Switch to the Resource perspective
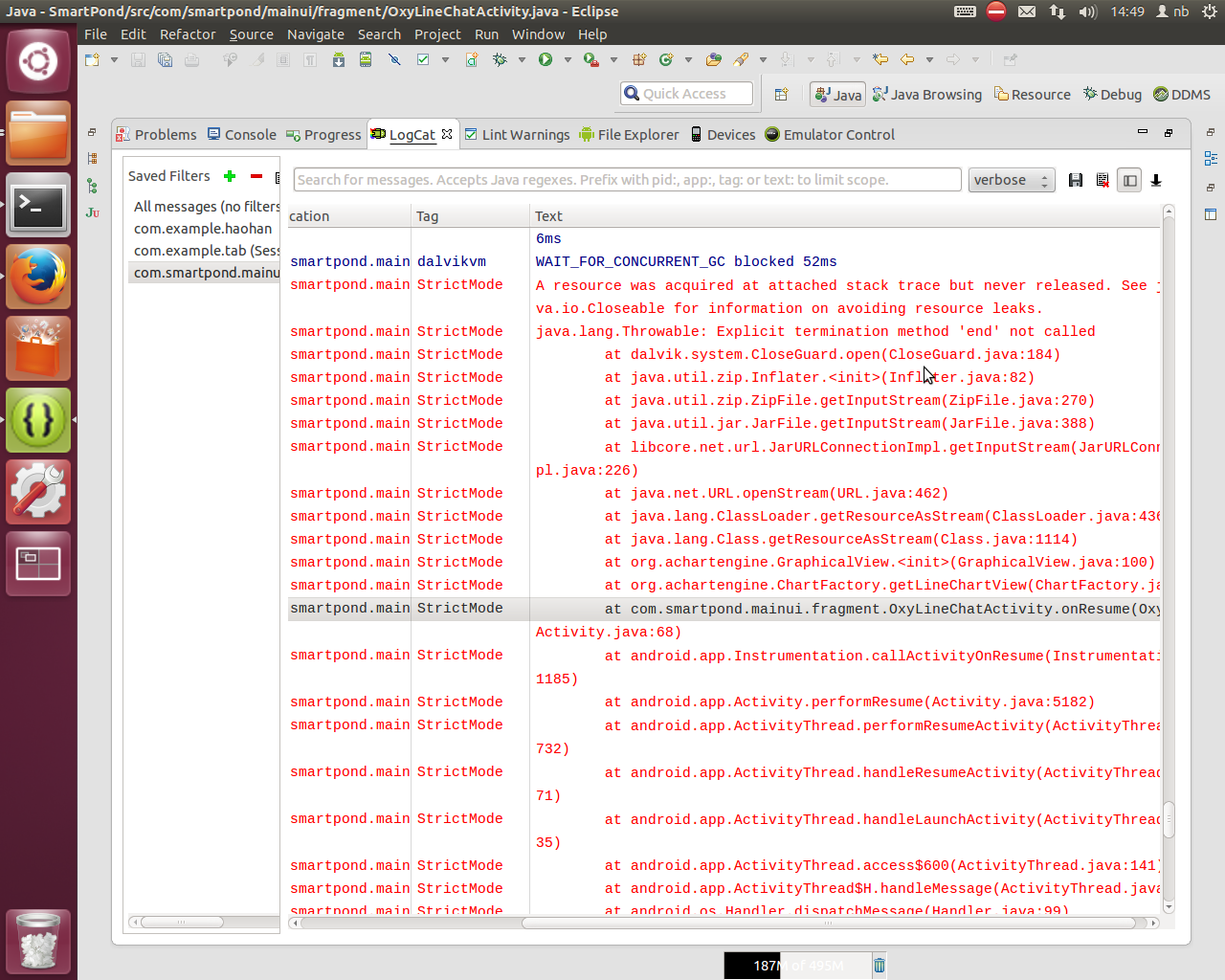Image resolution: width=1225 pixels, height=980 pixels. 1033,95
